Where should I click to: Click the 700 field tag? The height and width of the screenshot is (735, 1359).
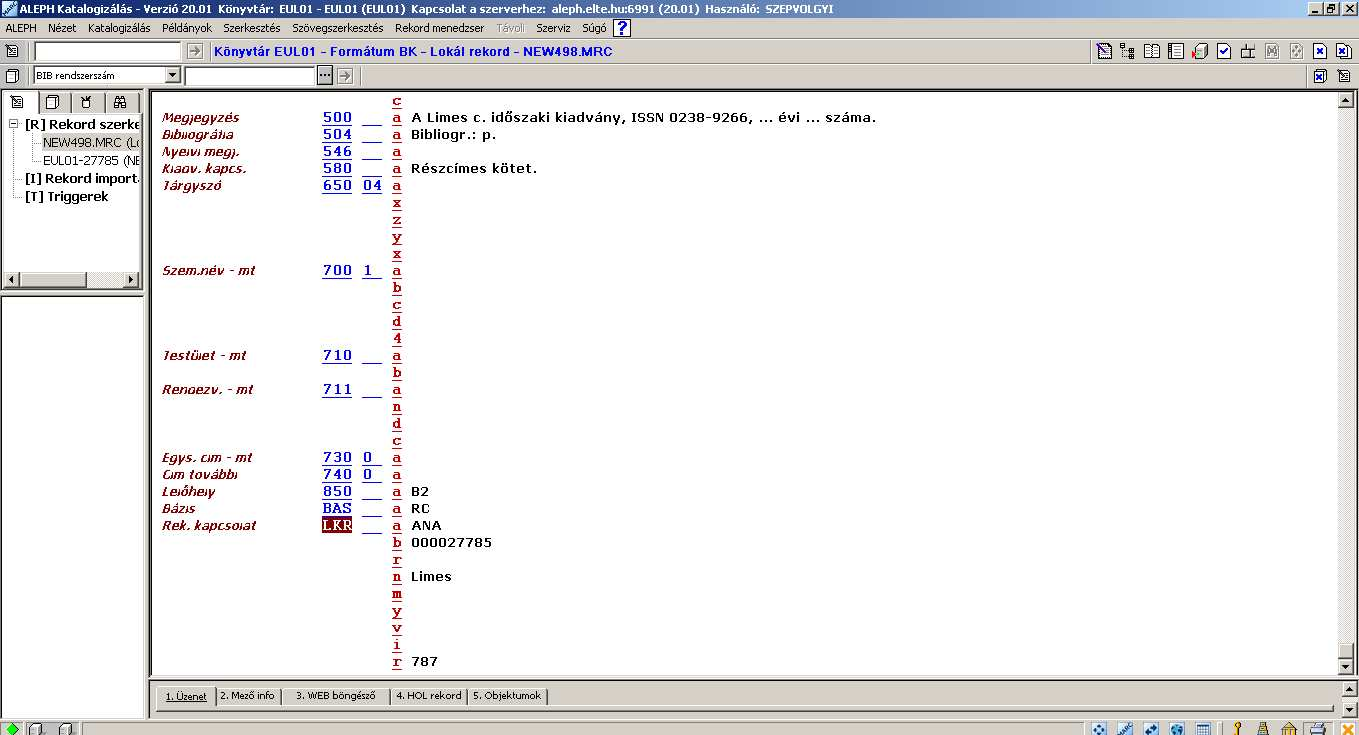(337, 271)
